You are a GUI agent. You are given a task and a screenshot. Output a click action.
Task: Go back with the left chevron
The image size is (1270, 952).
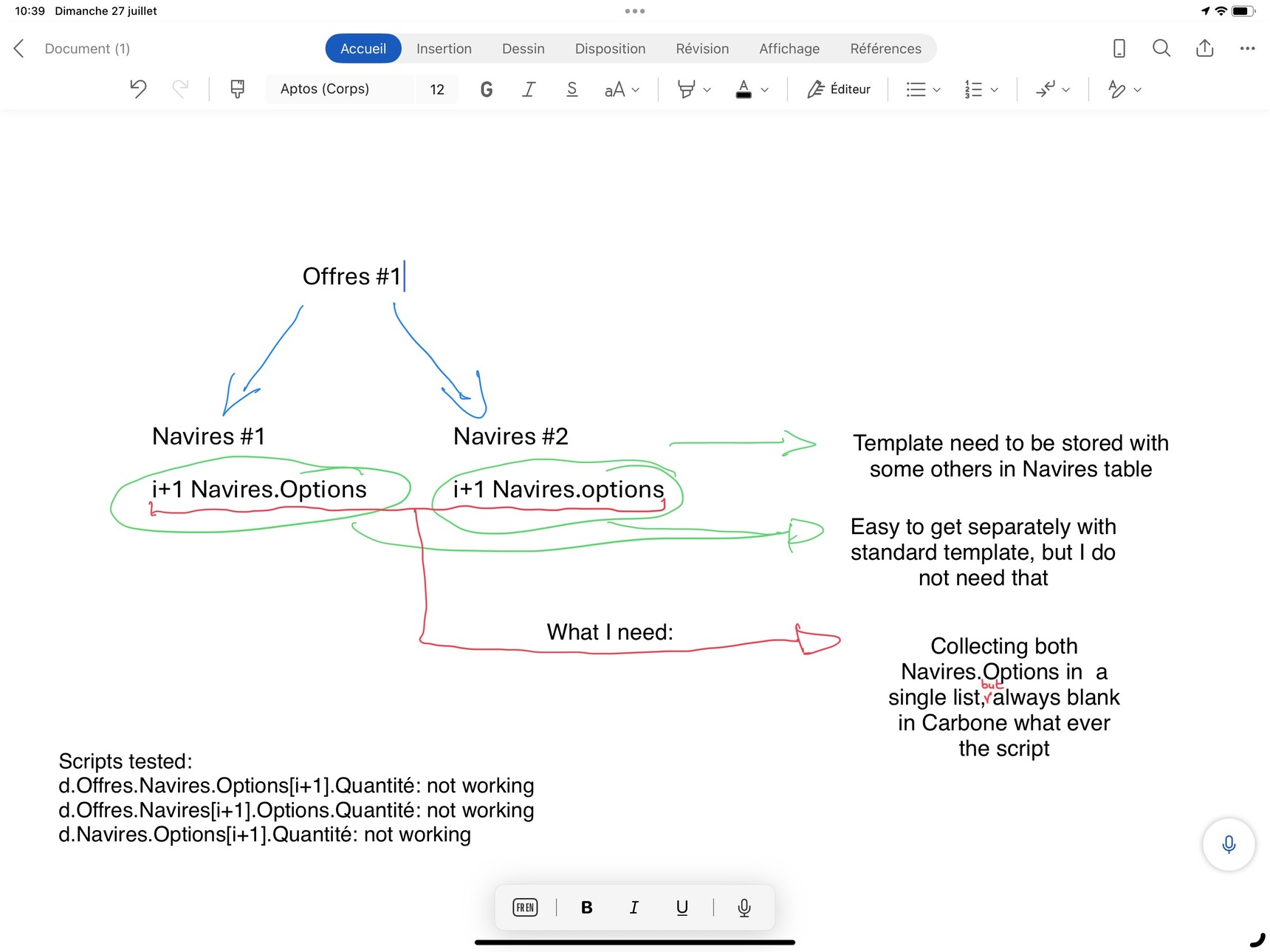coord(19,49)
